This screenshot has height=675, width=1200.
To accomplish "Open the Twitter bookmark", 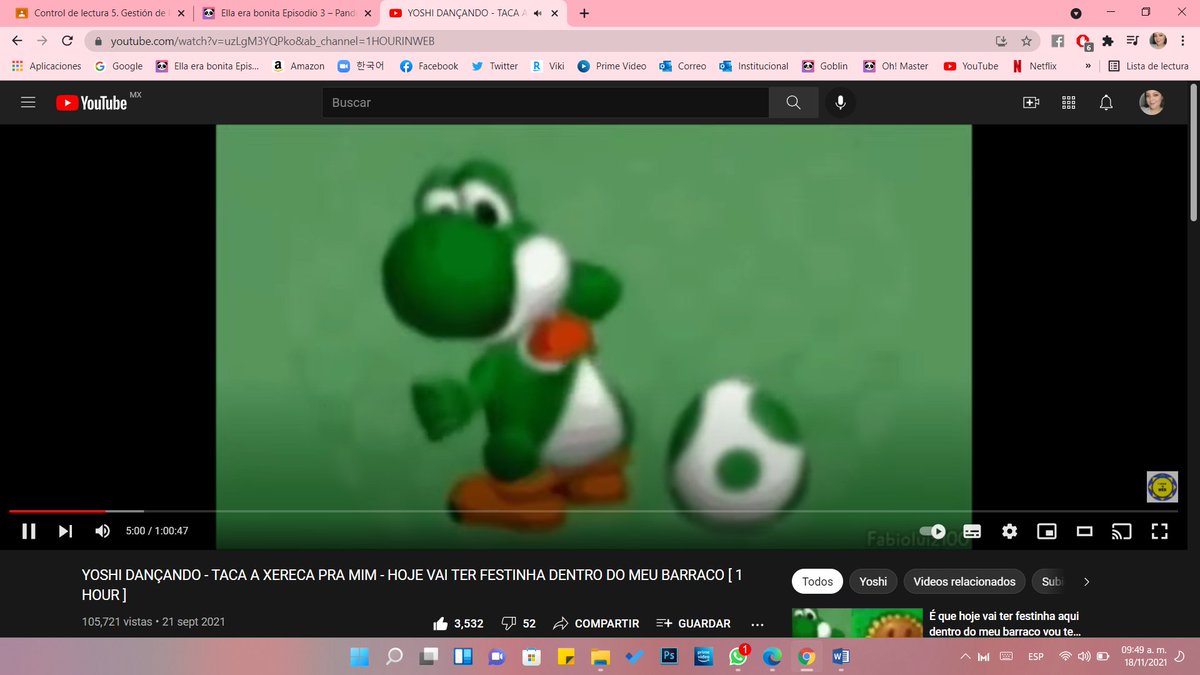I will (x=494, y=66).
